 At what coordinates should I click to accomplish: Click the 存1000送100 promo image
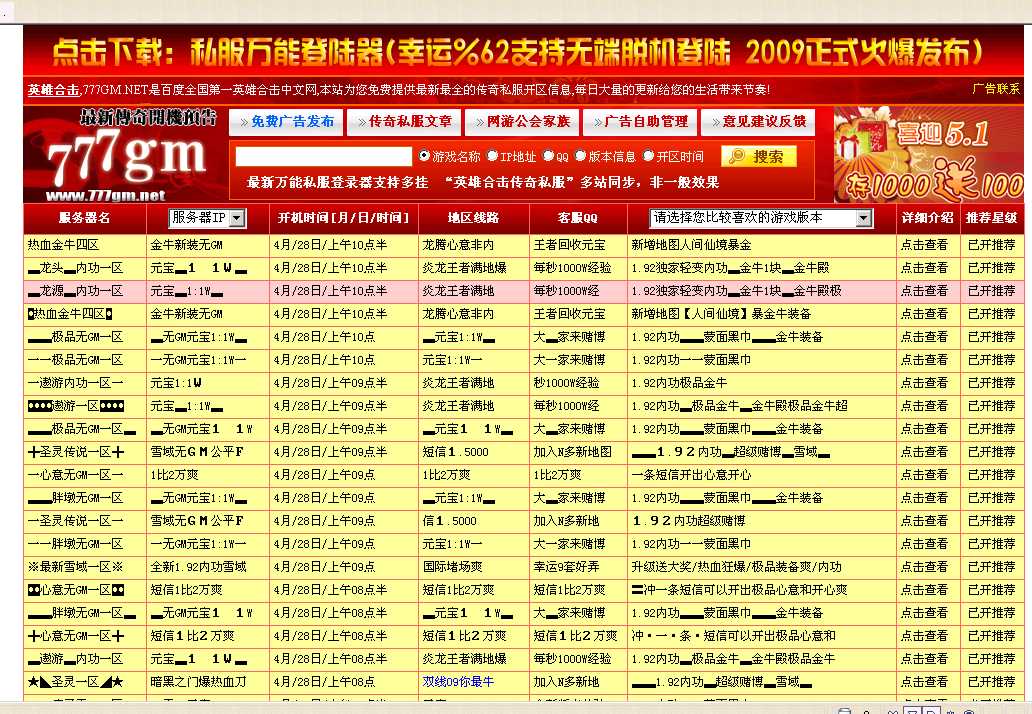940,185
